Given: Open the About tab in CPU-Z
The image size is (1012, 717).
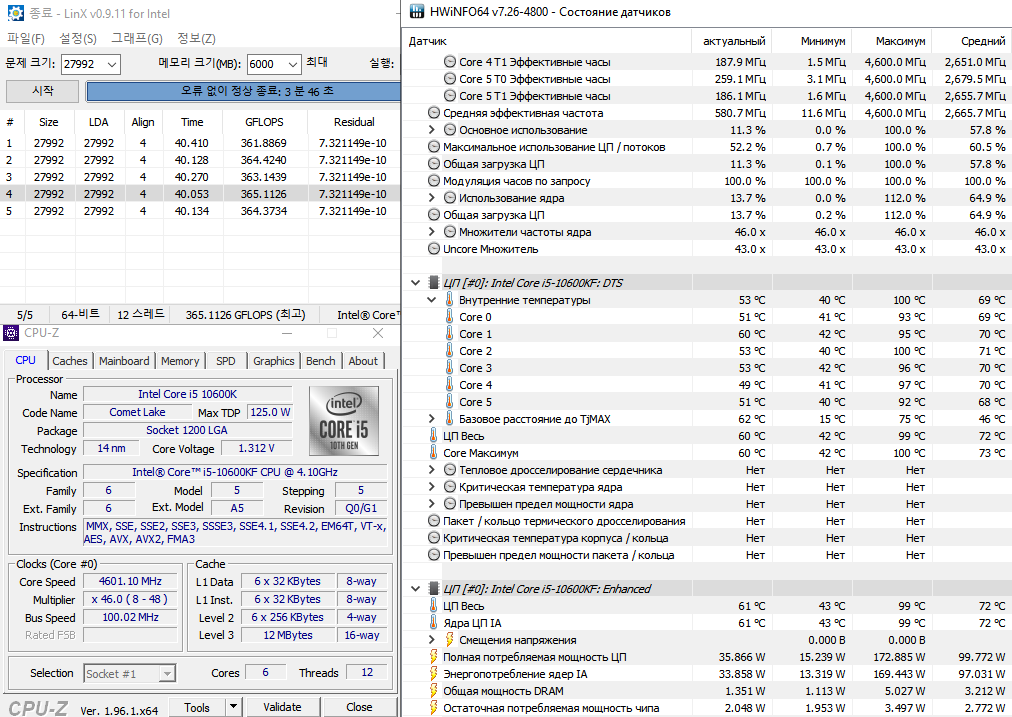Looking at the screenshot, I should tap(363, 361).
